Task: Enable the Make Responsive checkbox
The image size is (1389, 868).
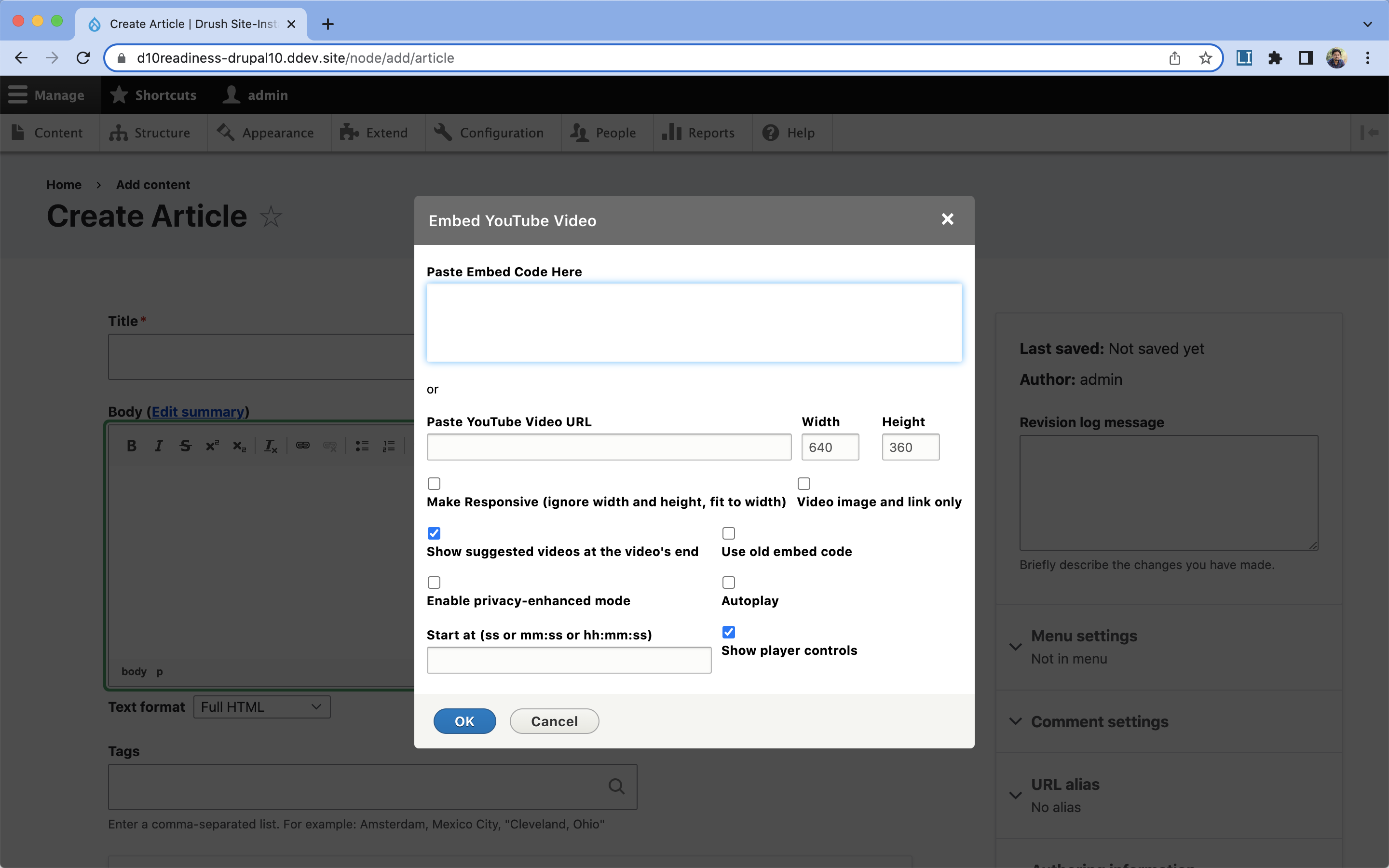Action: (434, 483)
